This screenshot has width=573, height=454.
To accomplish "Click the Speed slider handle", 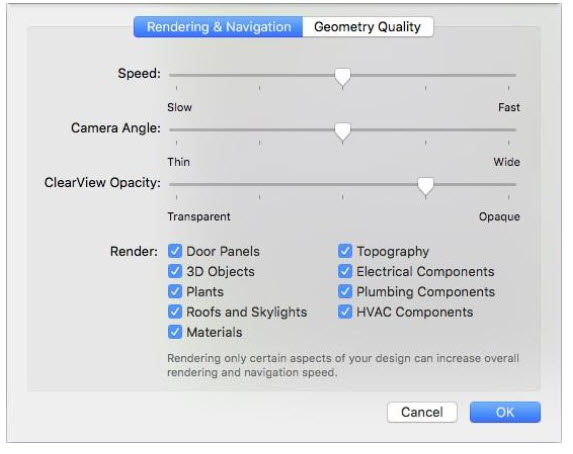I will click(342, 76).
